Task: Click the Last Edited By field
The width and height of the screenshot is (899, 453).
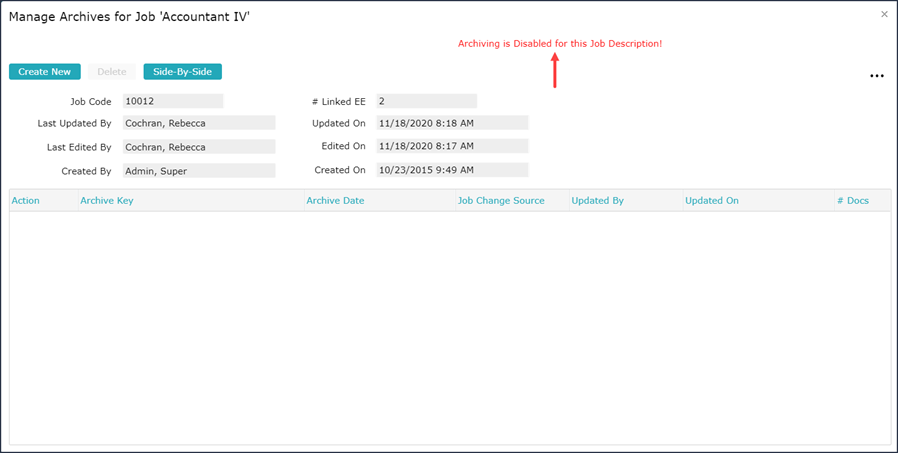Action: [198, 147]
